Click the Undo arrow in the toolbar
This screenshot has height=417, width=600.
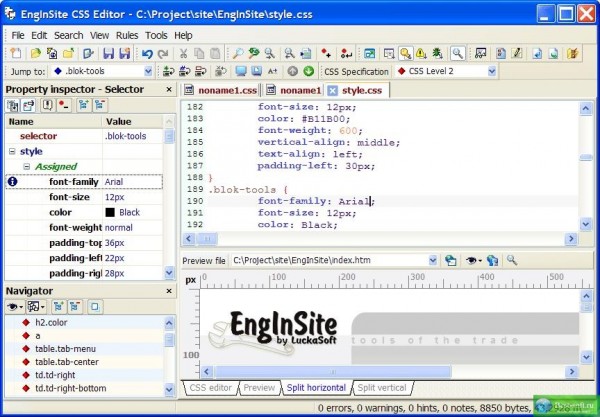(x=147, y=53)
